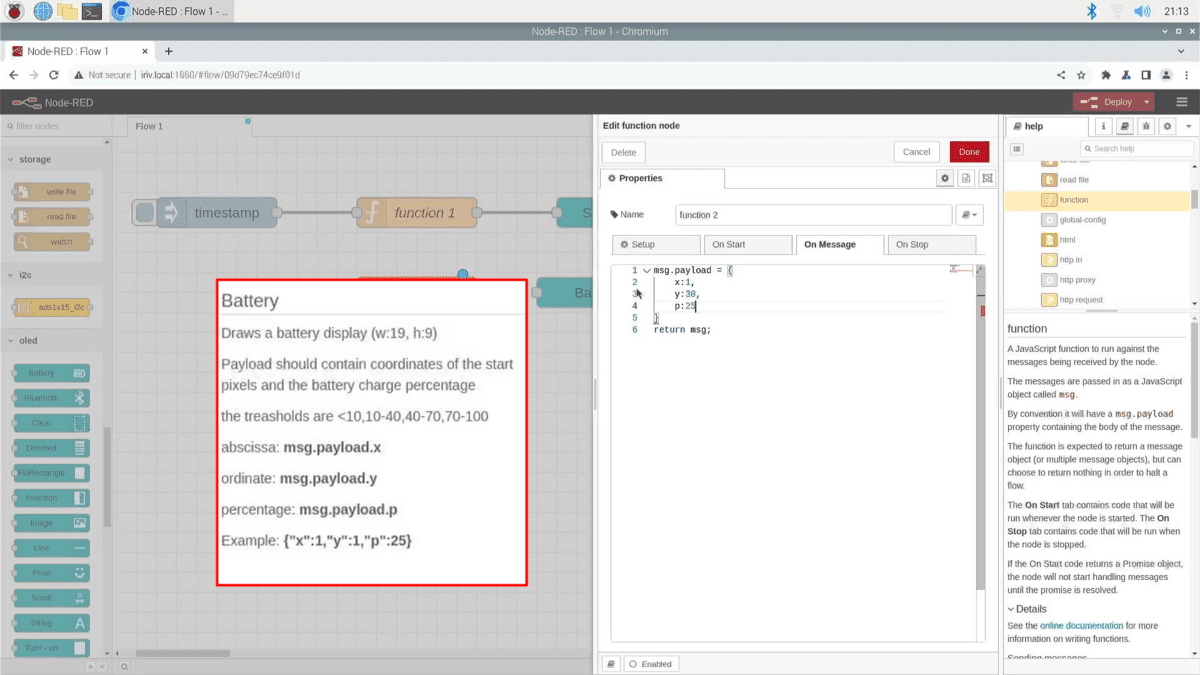Open debug messages bug icon
The image size is (1200, 675).
[x=1146, y=127]
